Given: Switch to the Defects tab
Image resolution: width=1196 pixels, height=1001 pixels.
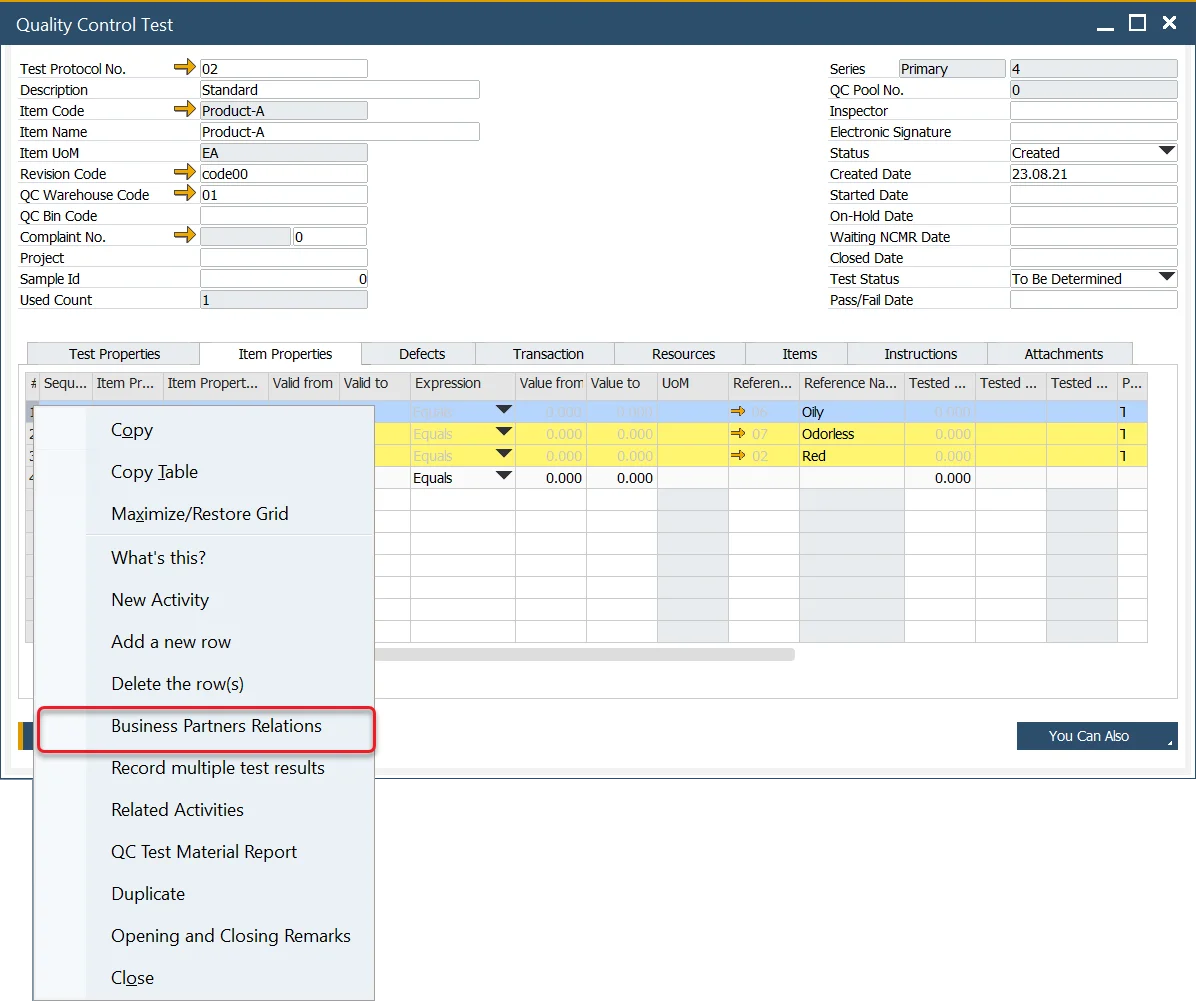Looking at the screenshot, I should 422,354.
